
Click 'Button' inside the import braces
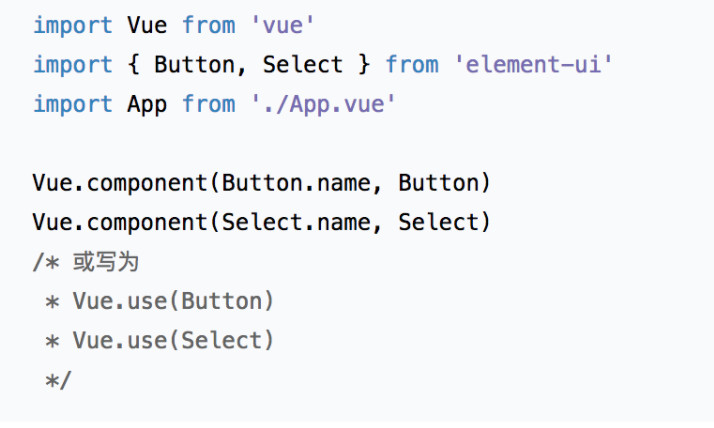(194, 64)
